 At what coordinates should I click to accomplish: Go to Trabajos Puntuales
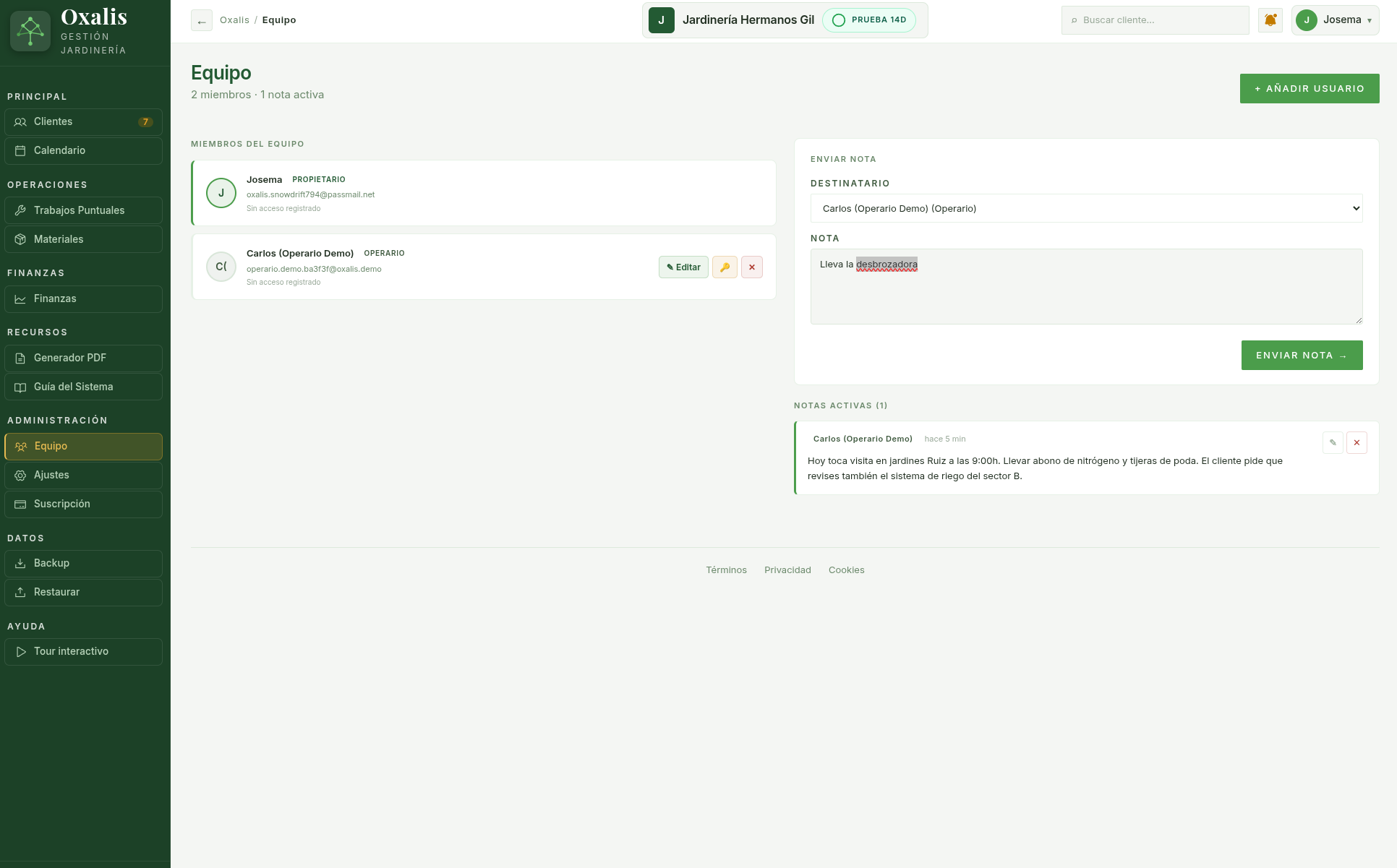[x=83, y=211]
